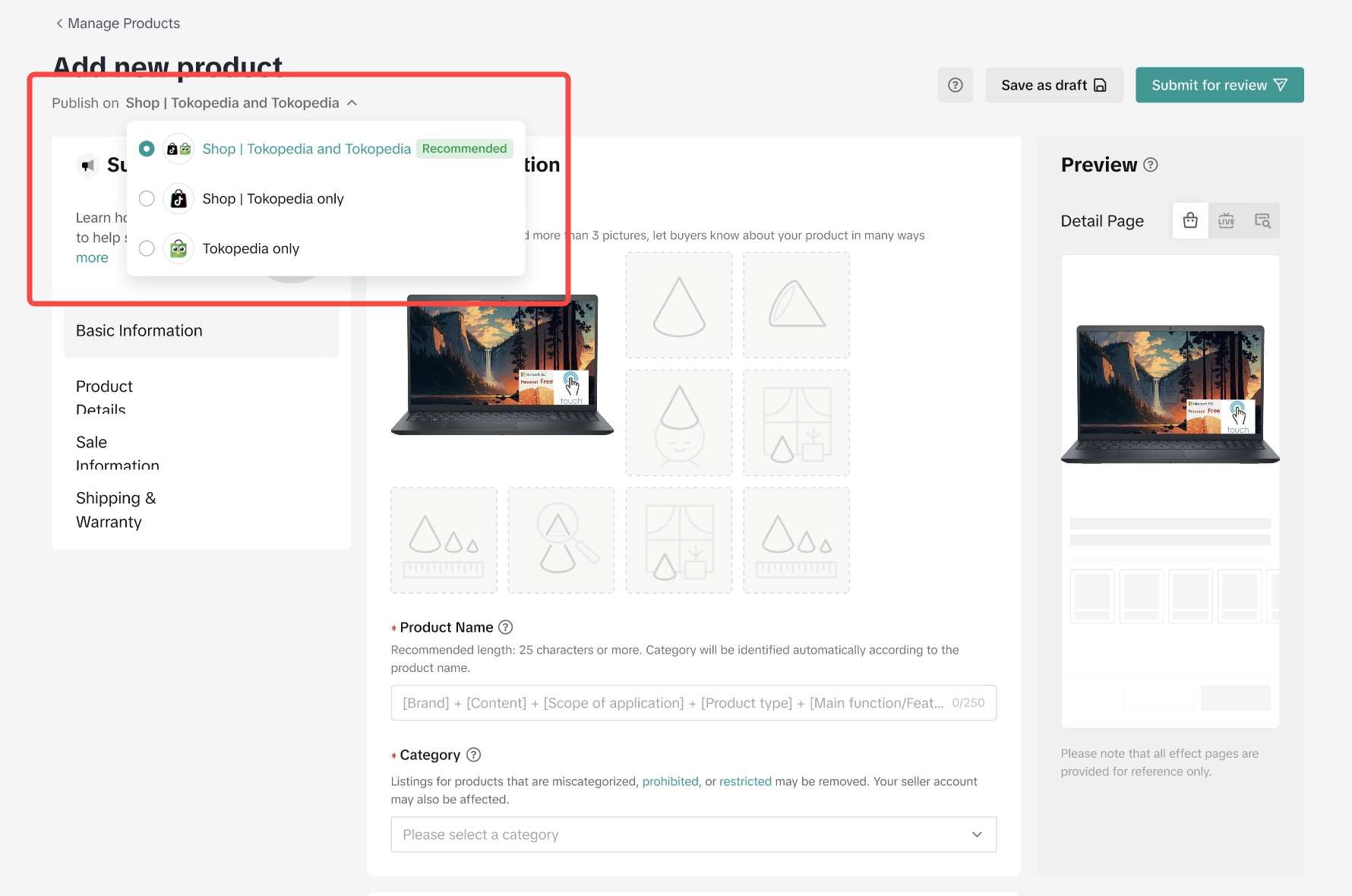Screen dimensions: 1352x896
Task: Select Shop | Tokopedia and Tokopedia radio
Action: pyautogui.click(x=147, y=149)
